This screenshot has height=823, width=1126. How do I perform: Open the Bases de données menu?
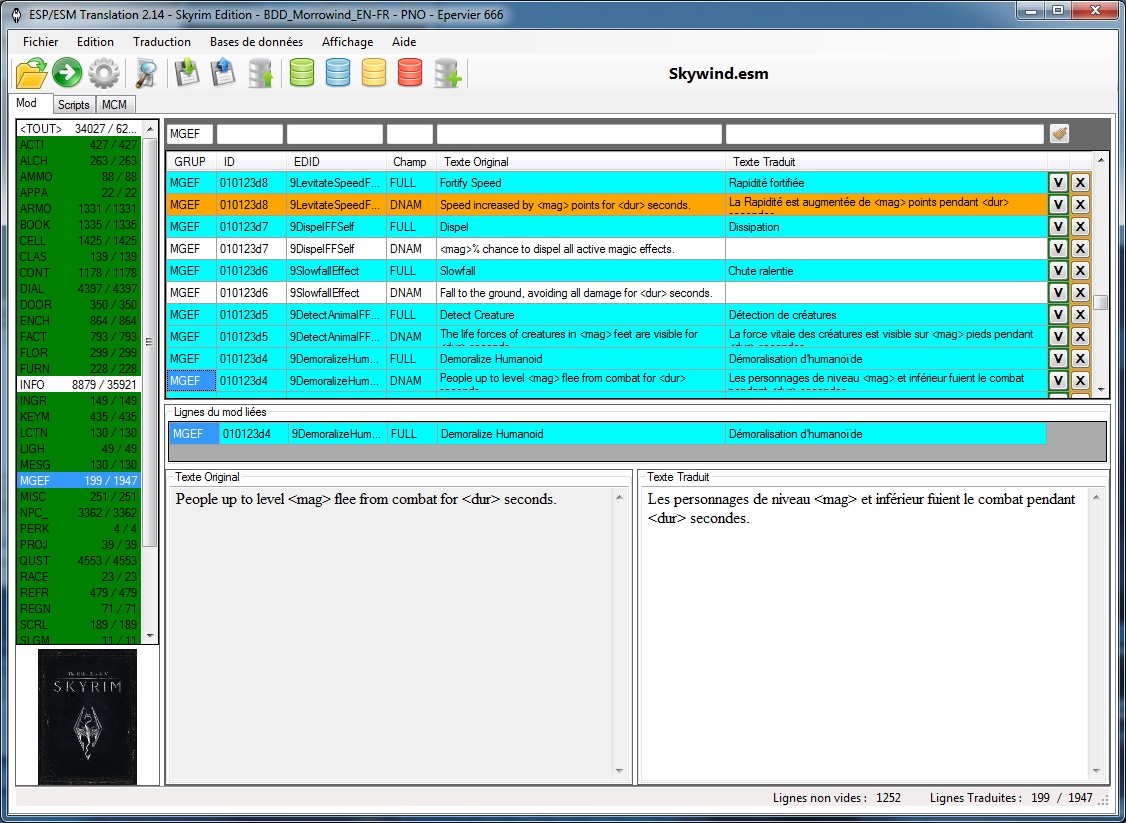click(x=256, y=42)
